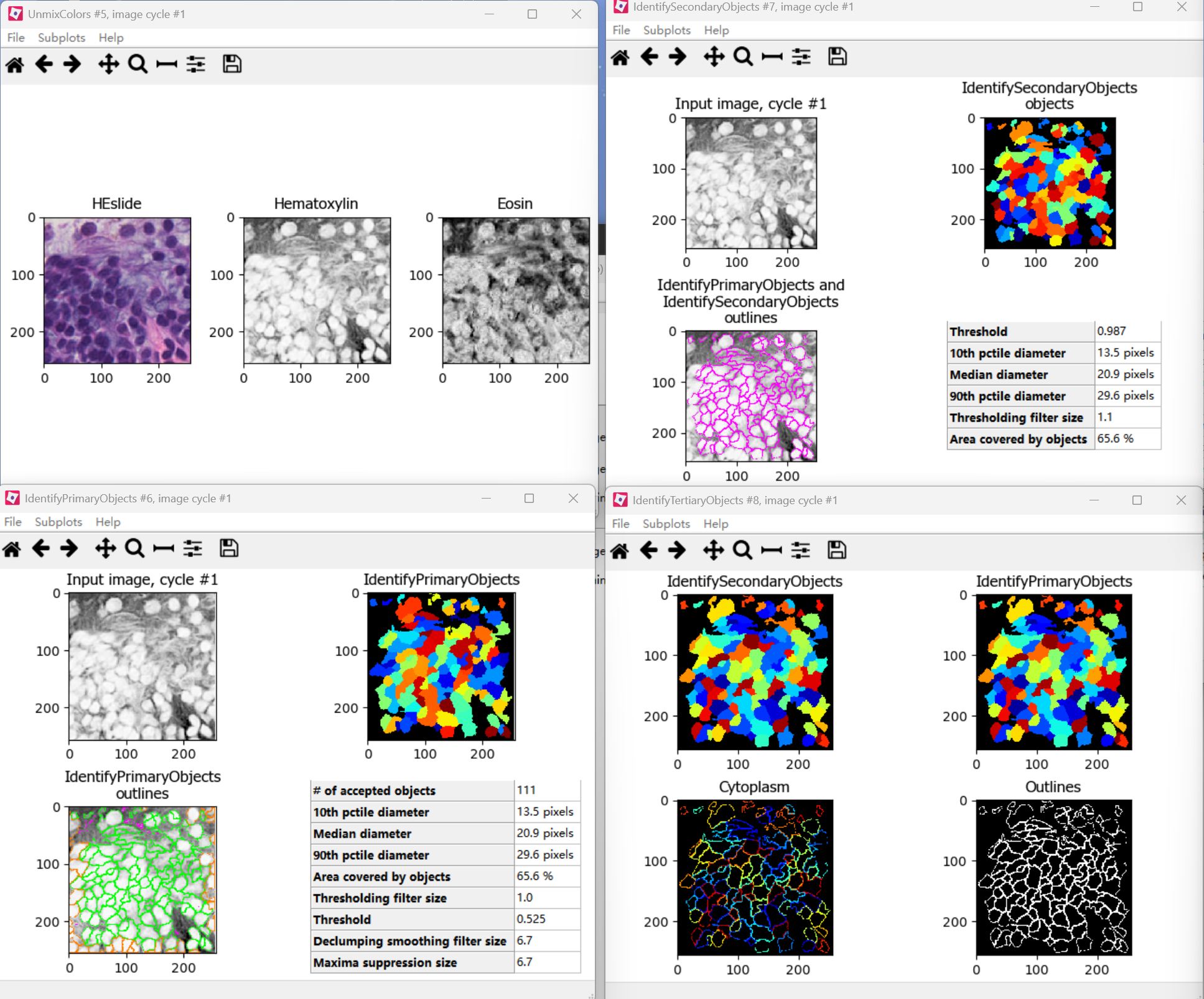The height and width of the screenshot is (999, 1204).
Task: Select Zoom magnifier in UnmixColors window
Action: [x=138, y=64]
